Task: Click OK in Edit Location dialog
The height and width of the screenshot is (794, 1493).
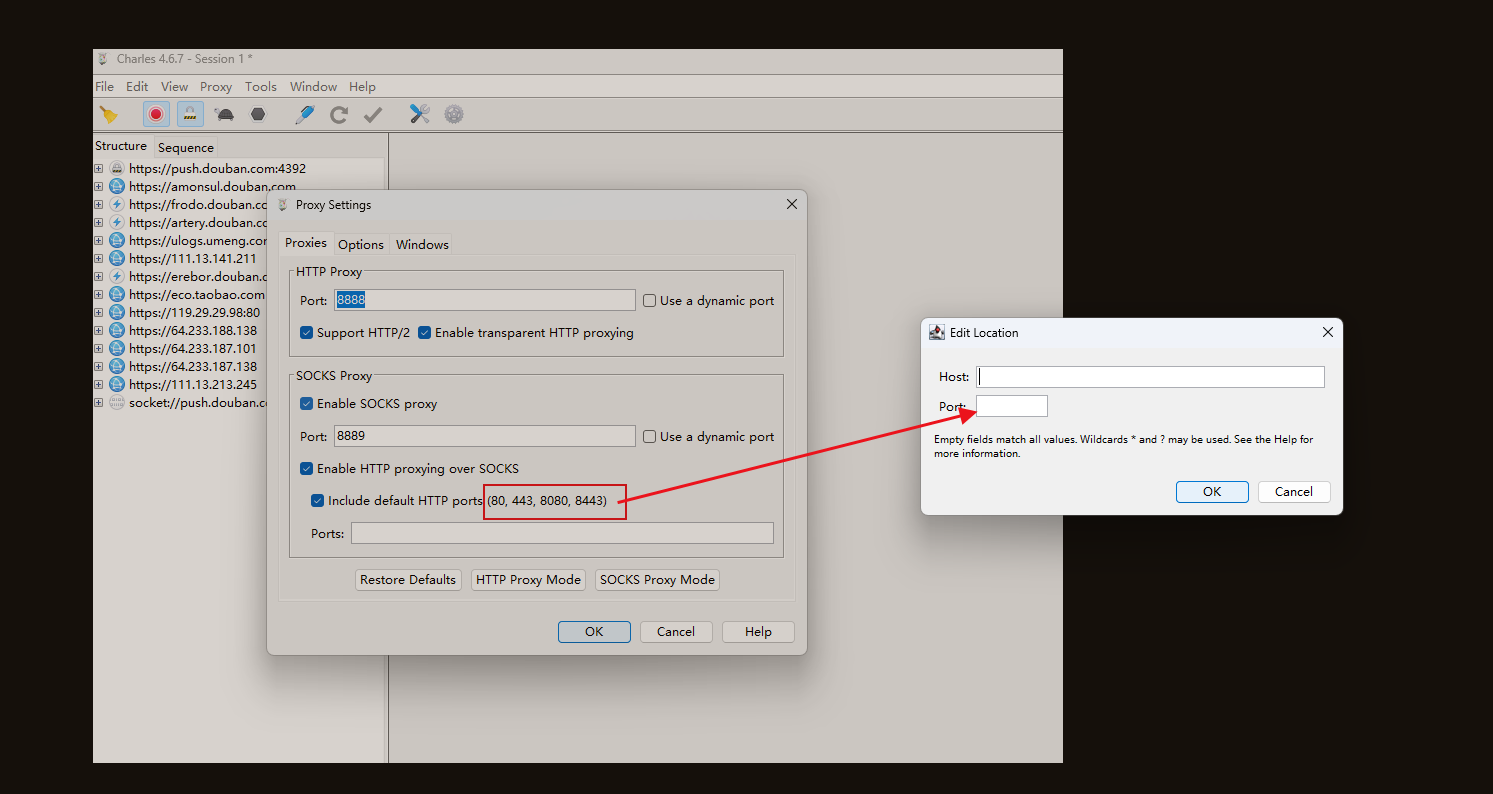Action: (x=1212, y=492)
